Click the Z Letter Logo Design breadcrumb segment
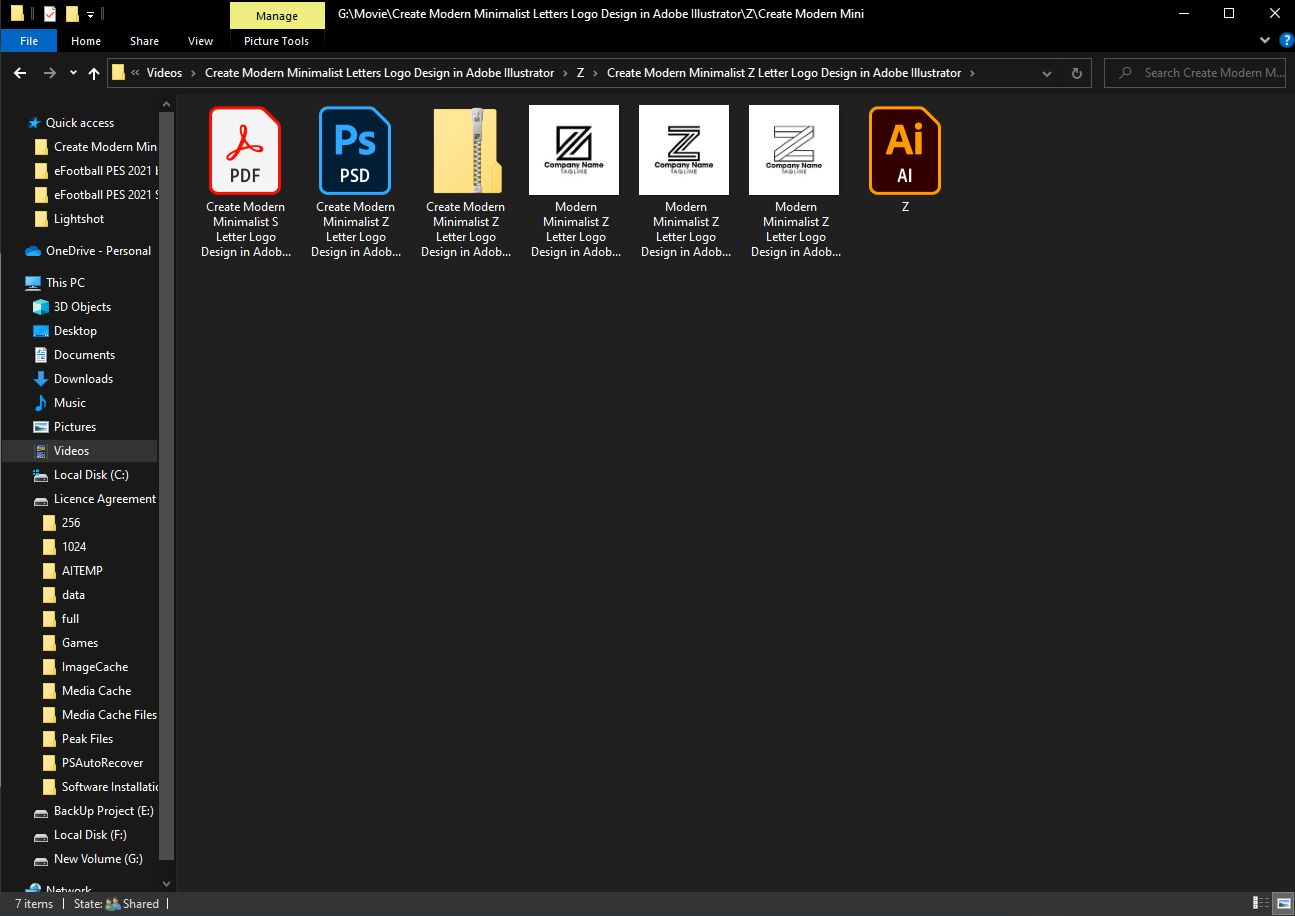1295x916 pixels. coord(784,73)
